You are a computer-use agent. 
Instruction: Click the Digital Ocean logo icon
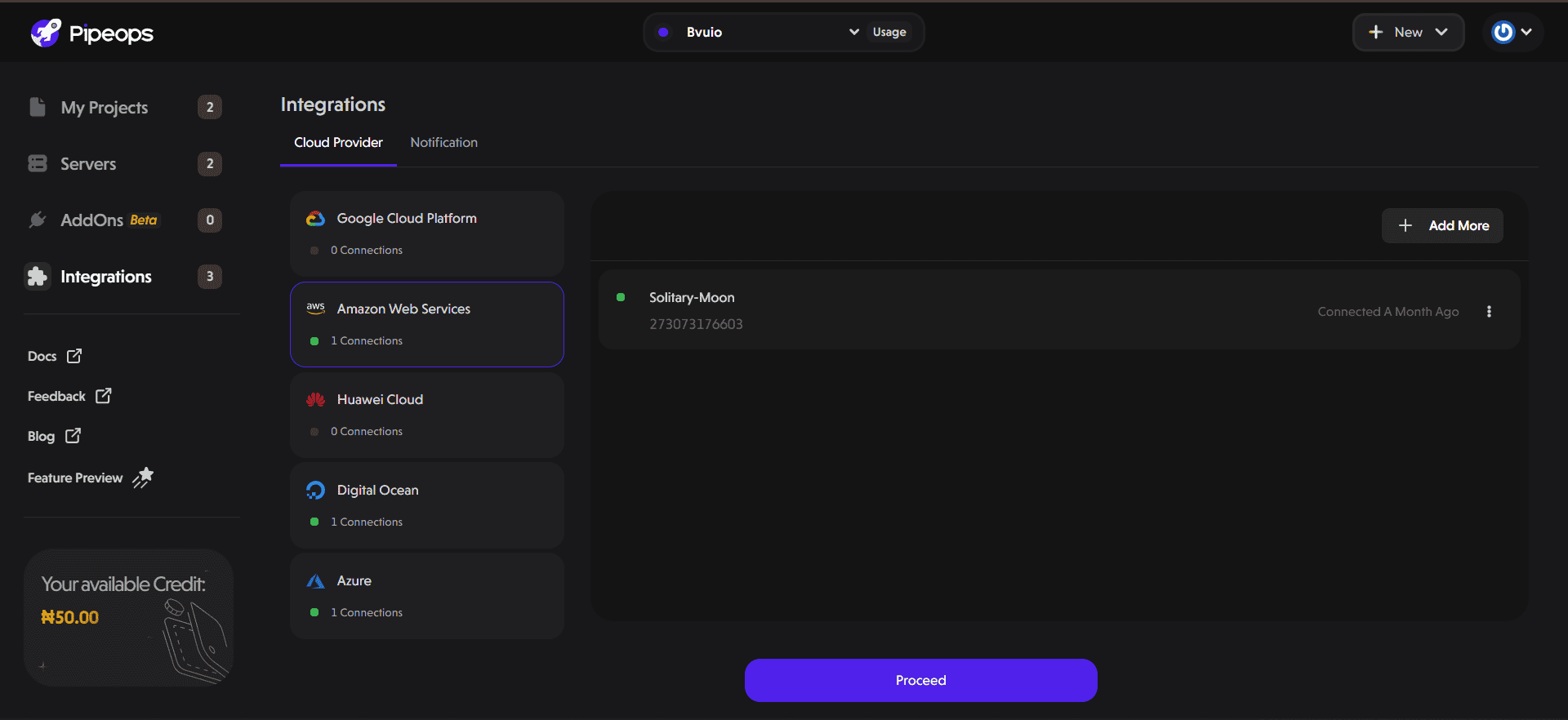[315, 490]
